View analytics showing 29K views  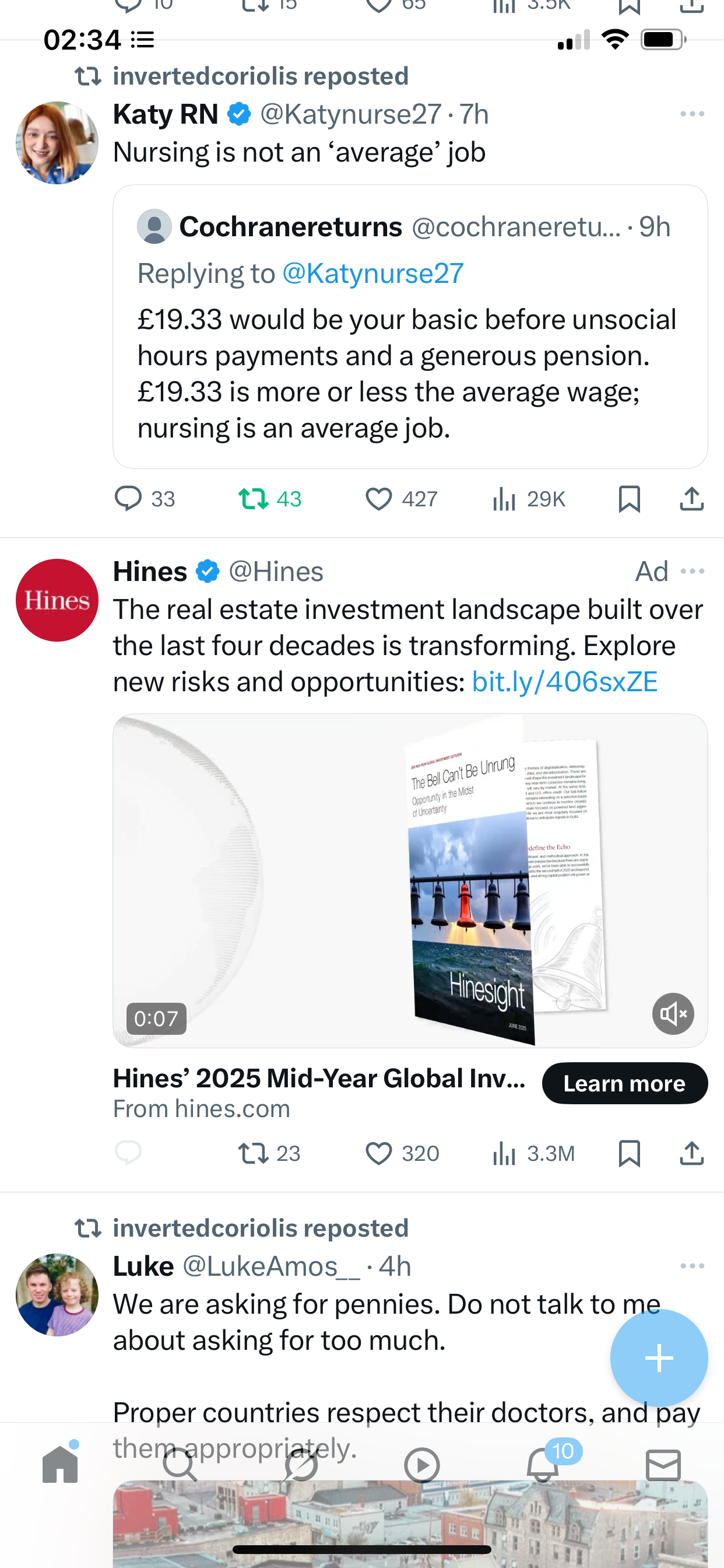529,499
